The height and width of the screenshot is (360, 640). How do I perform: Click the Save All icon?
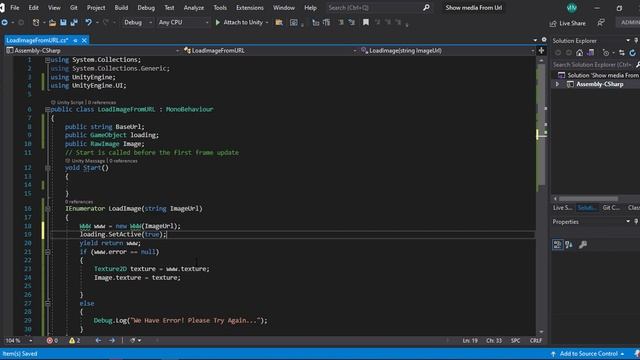pyautogui.click(x=74, y=22)
